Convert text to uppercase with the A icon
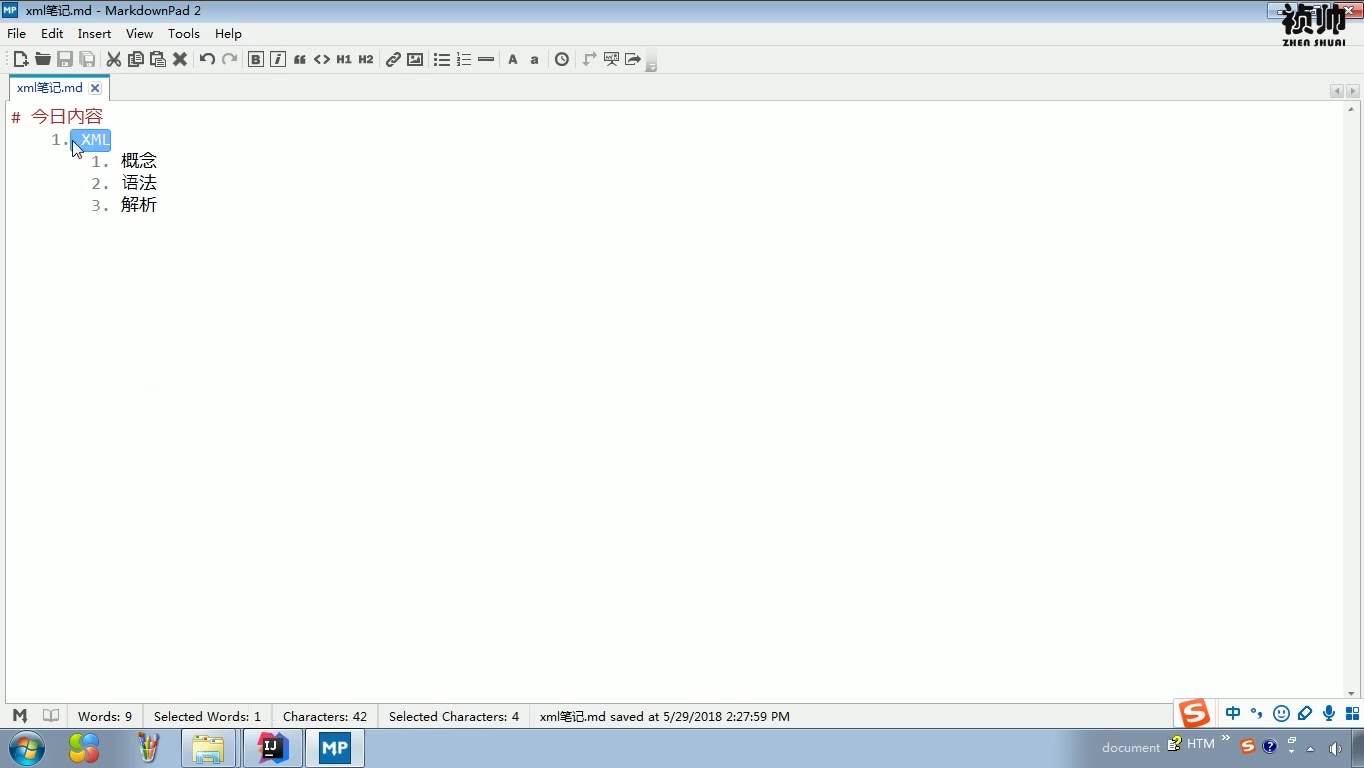Image resolution: width=1364 pixels, height=768 pixels. click(x=512, y=59)
